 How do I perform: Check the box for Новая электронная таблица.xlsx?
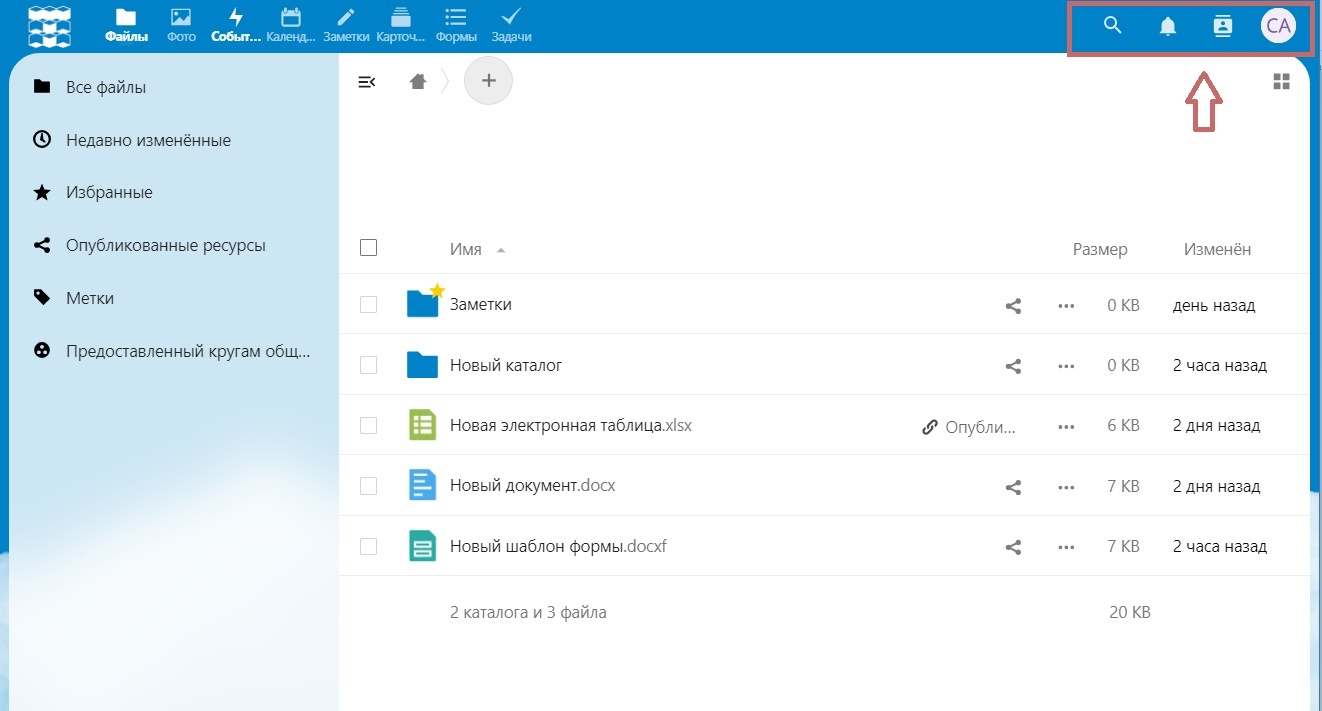368,426
